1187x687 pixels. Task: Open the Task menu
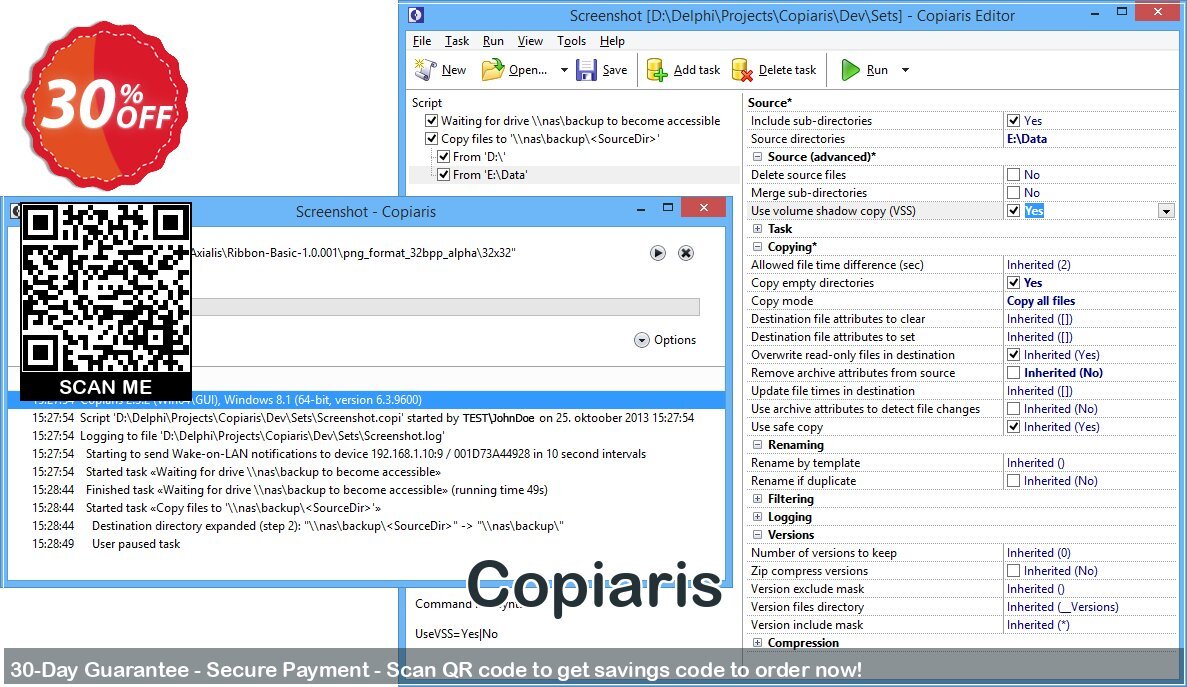click(456, 41)
